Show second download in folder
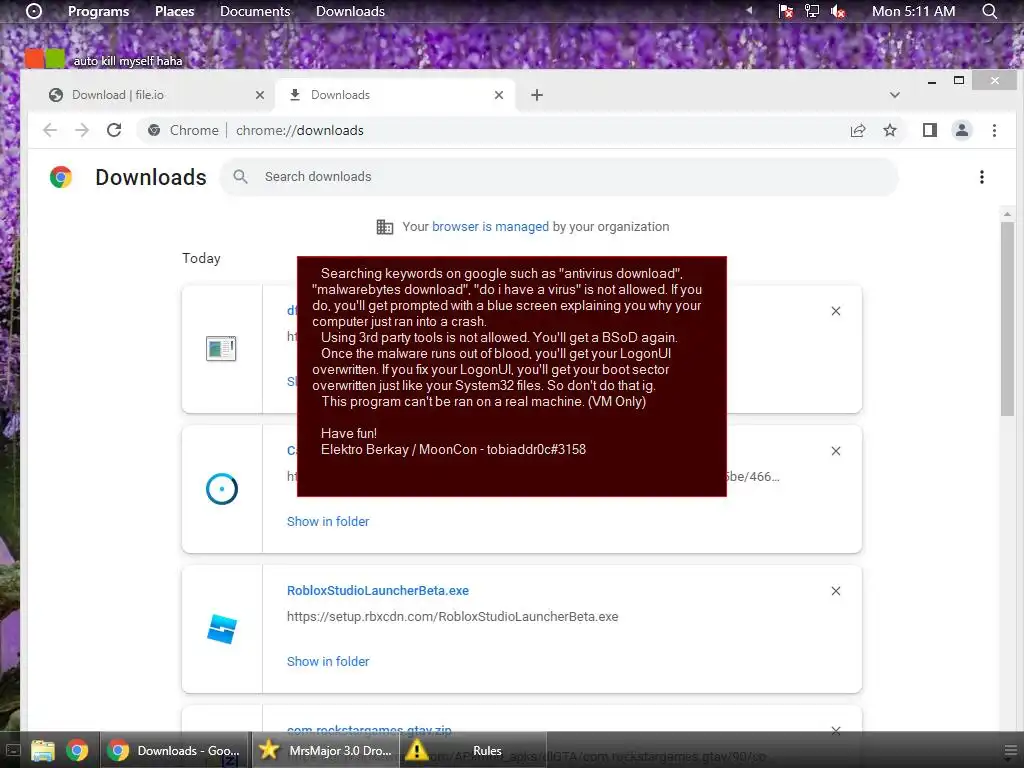 coord(328,521)
